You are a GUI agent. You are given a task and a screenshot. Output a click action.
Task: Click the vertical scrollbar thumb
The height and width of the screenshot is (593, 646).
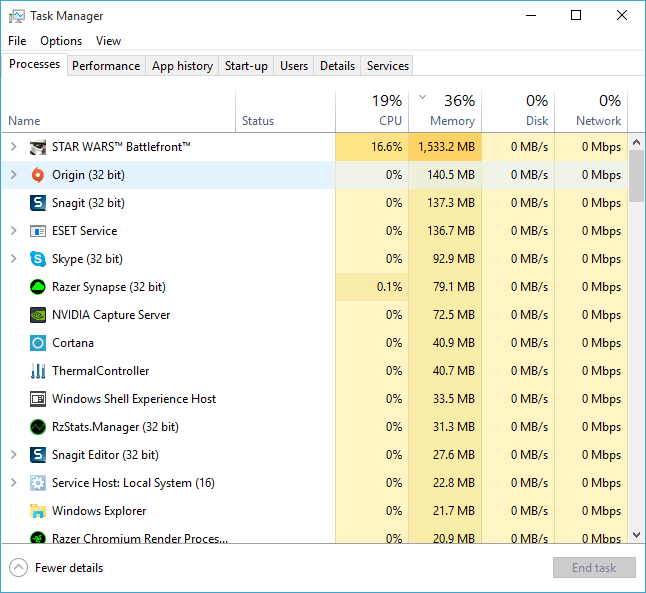click(x=637, y=176)
